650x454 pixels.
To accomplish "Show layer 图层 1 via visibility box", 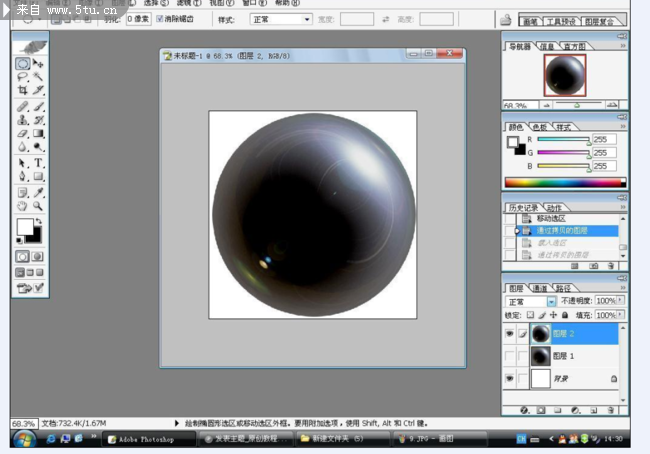I will coord(509,356).
